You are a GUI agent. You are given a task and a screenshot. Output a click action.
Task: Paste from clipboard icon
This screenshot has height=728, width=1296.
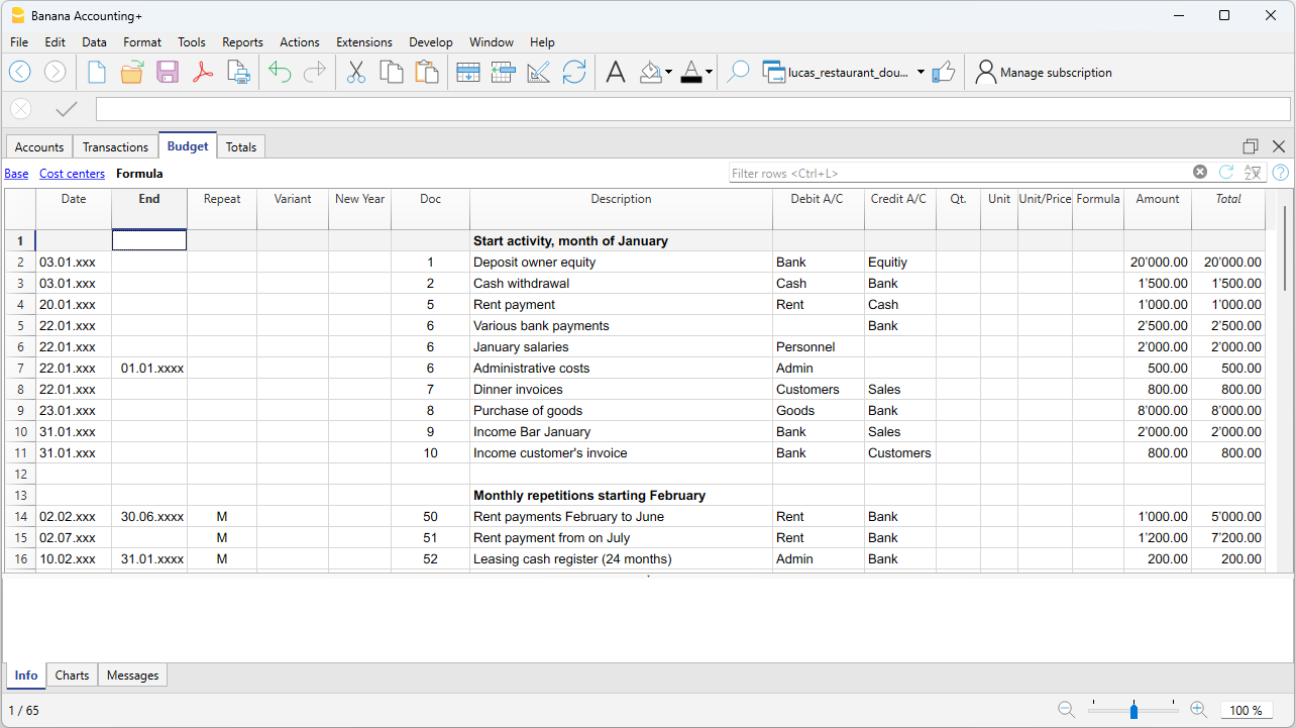(x=427, y=72)
